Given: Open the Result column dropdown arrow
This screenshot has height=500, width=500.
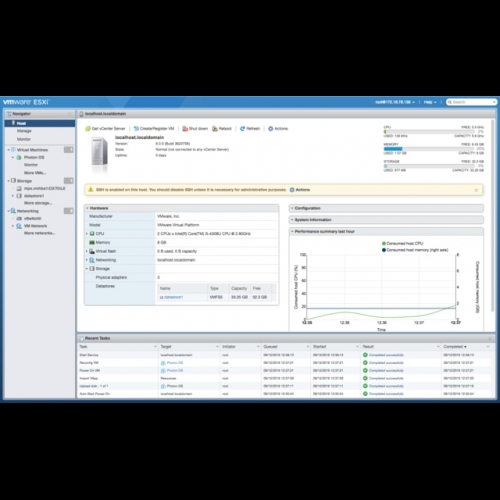Looking at the screenshot, I should click(x=438, y=347).
